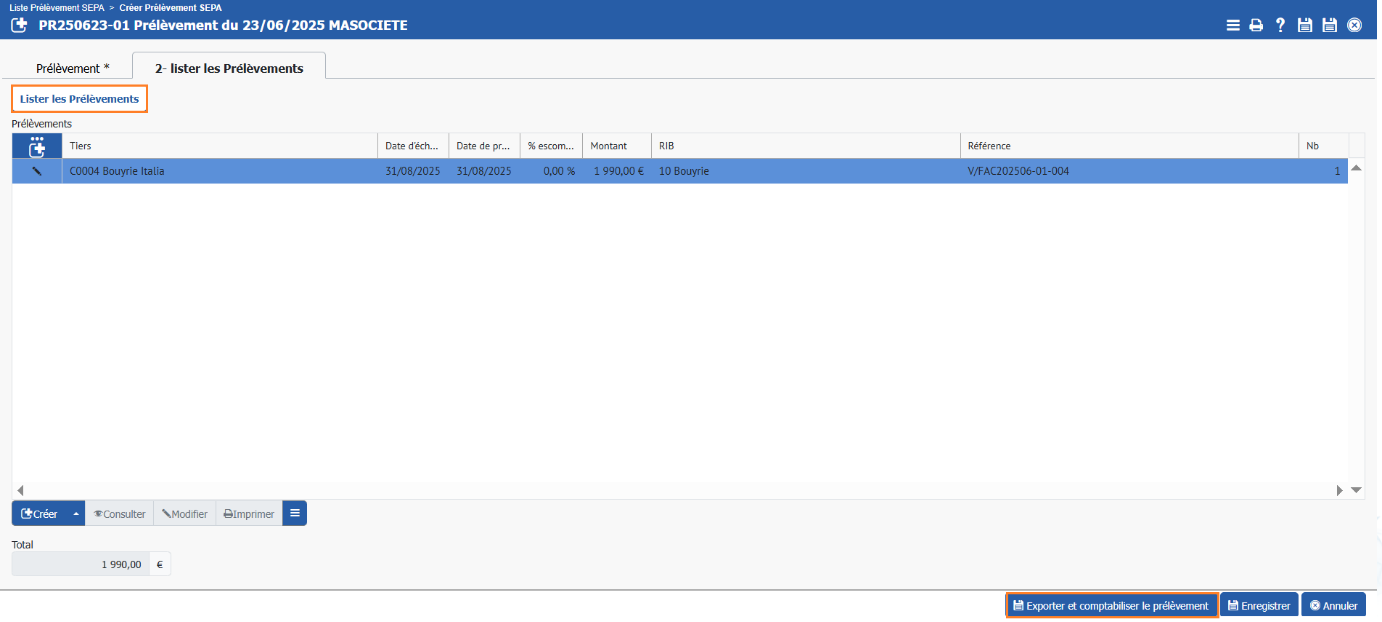
Task: Click the printer icon in the header
Action: (1256, 25)
